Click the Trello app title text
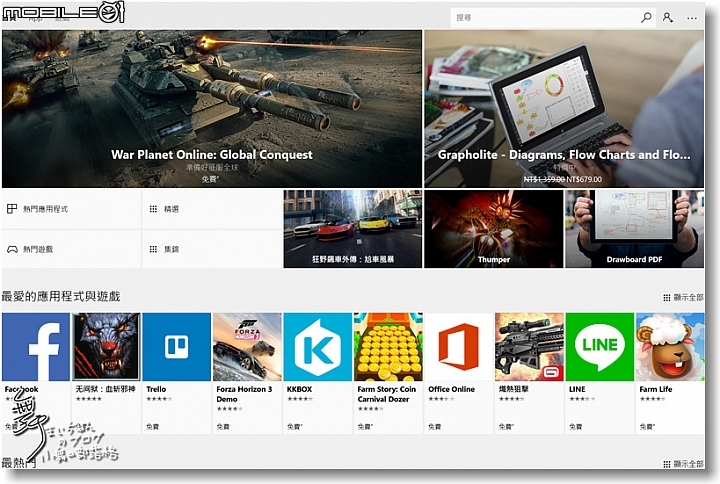 (x=156, y=389)
